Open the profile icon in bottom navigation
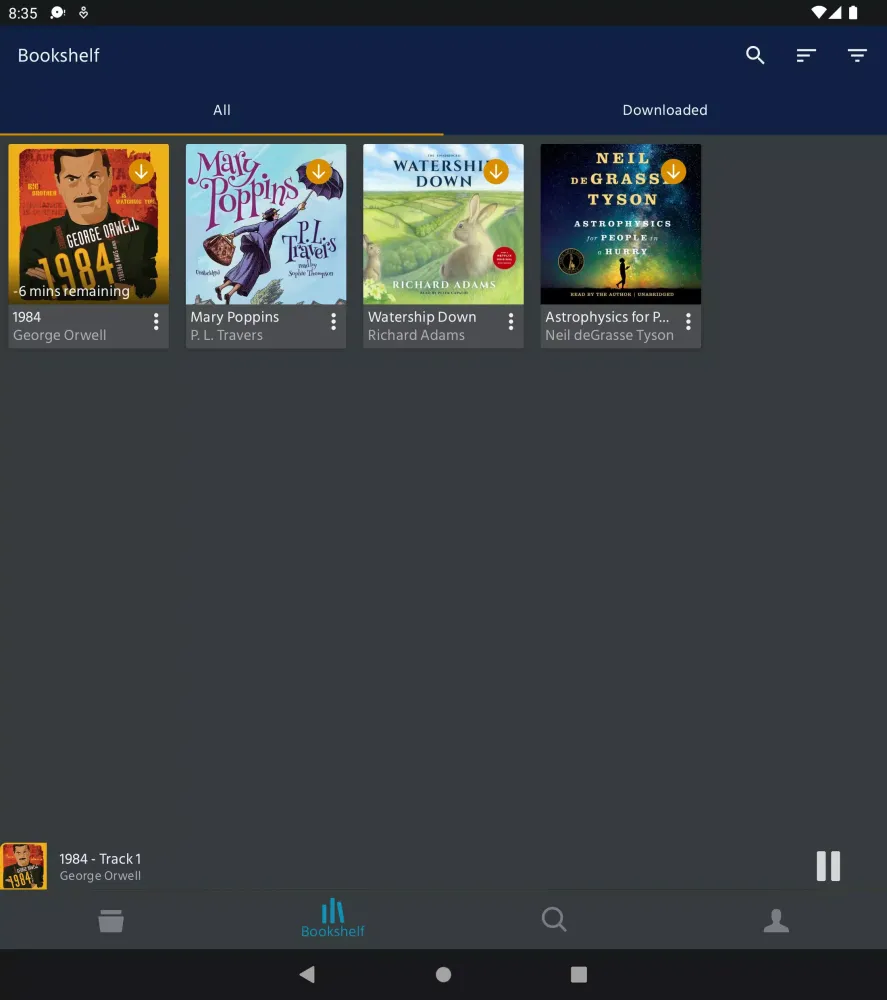 tap(776, 920)
